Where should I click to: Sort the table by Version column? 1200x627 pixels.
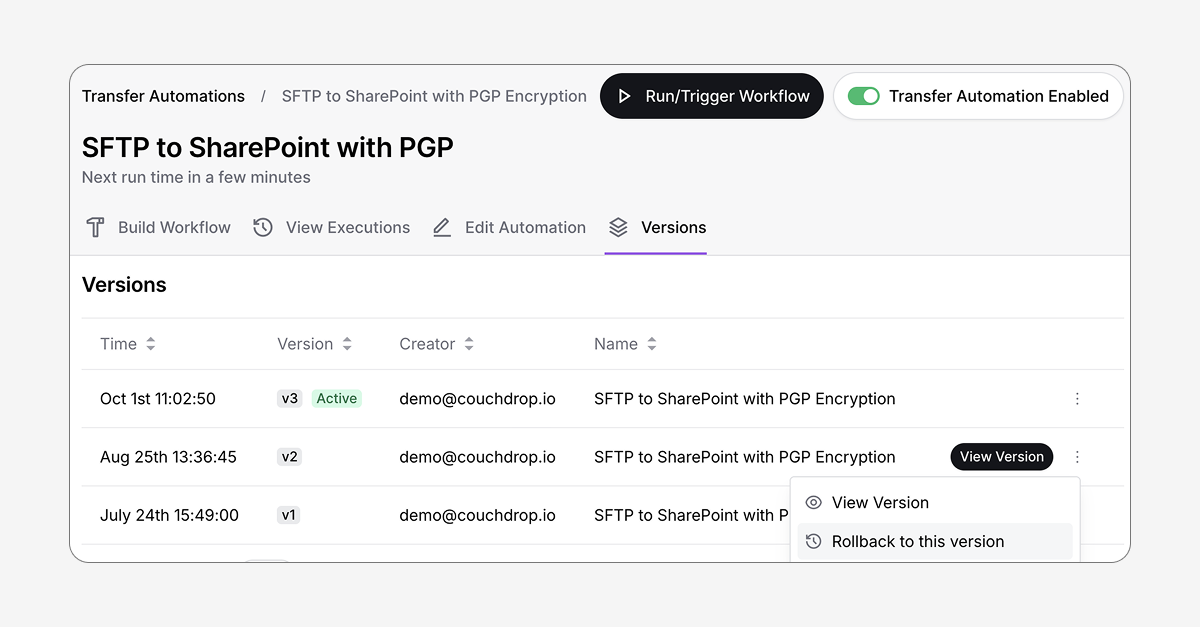pyautogui.click(x=347, y=344)
